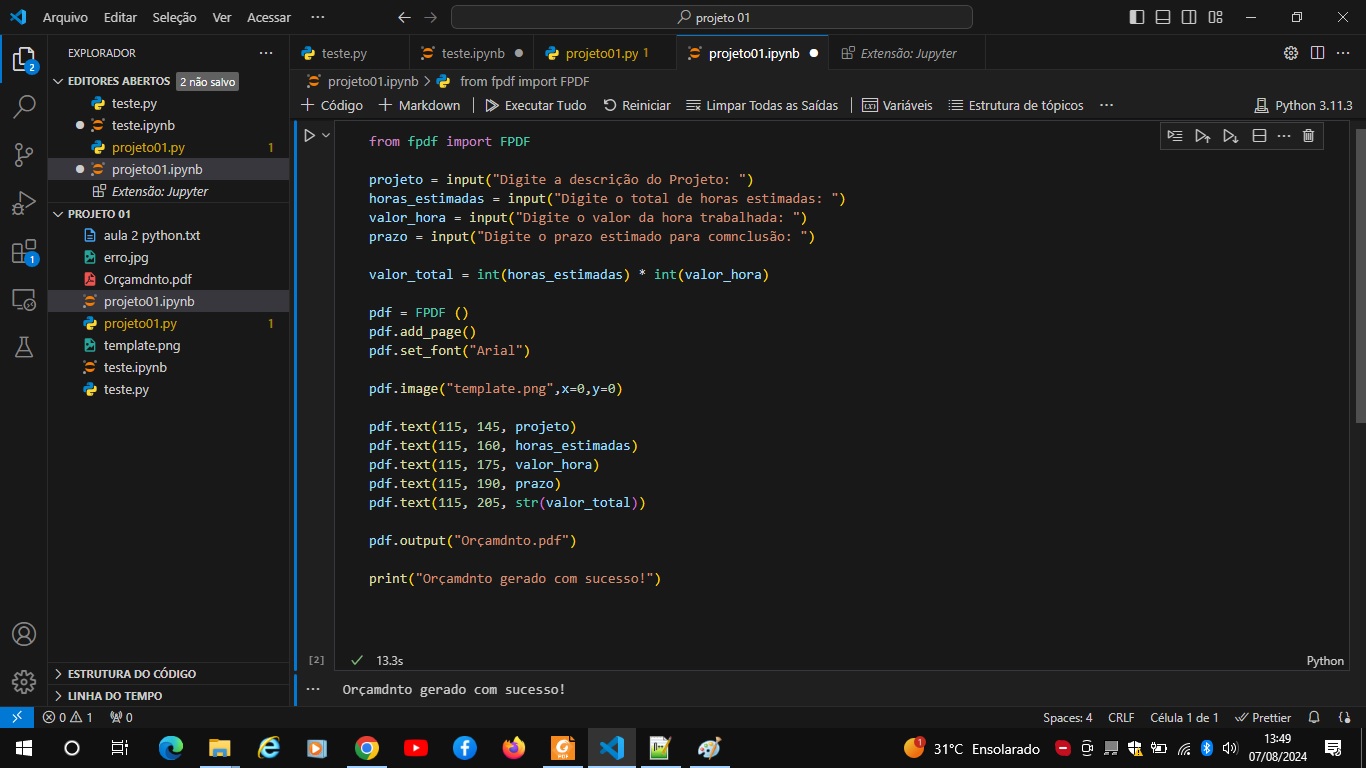Run the notebook cell with play button
Screen dimensions: 1366x768
309,135
